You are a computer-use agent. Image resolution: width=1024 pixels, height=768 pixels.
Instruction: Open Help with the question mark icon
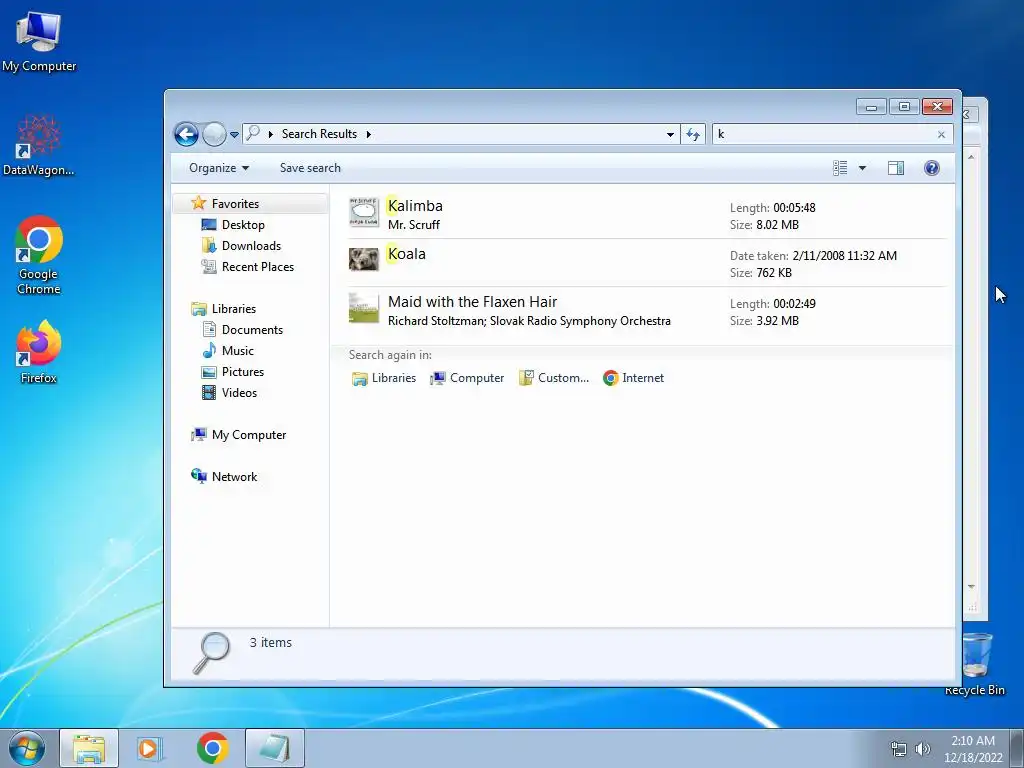[x=931, y=168]
